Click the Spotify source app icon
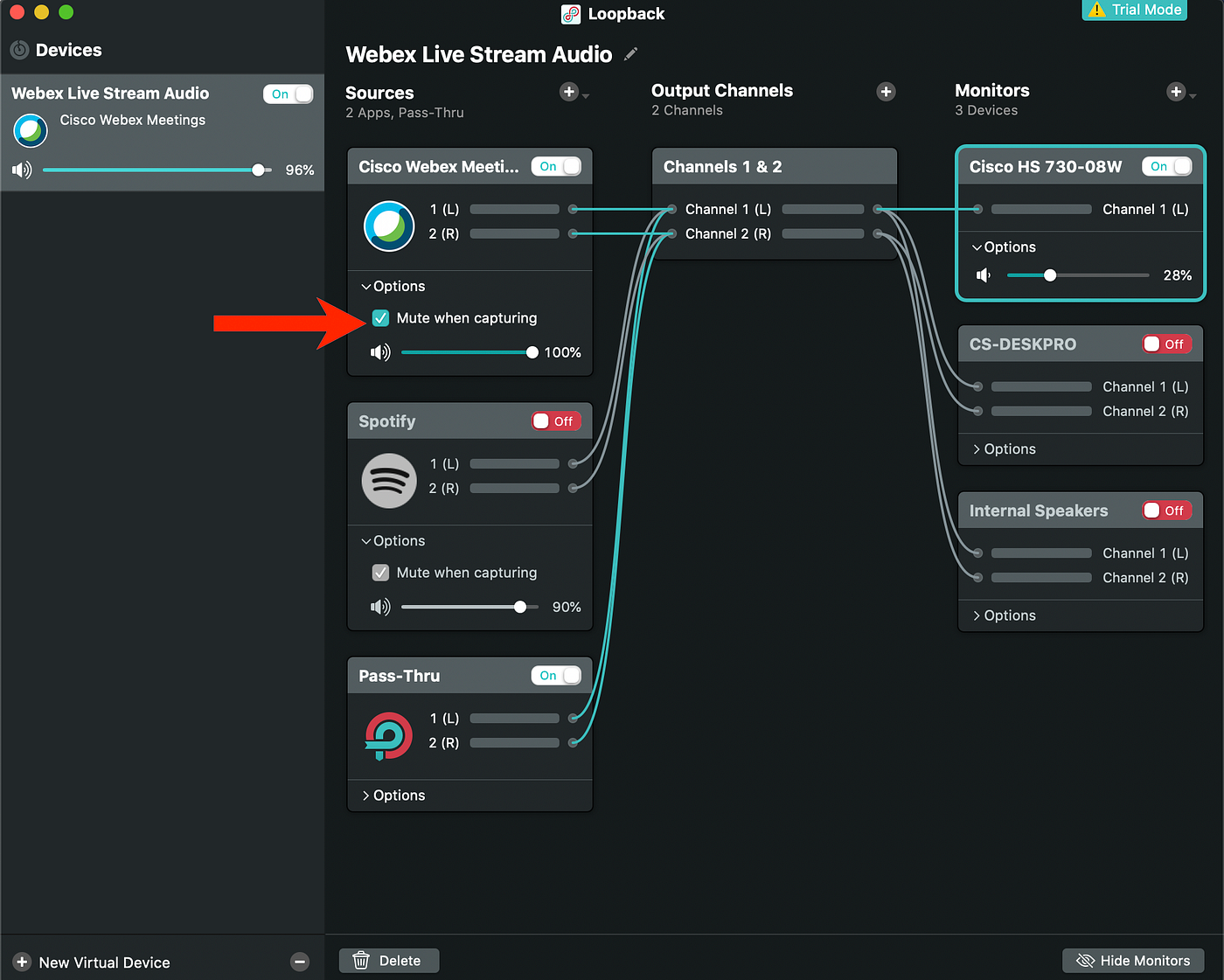Screen dimensions: 1224x980 click(x=389, y=481)
